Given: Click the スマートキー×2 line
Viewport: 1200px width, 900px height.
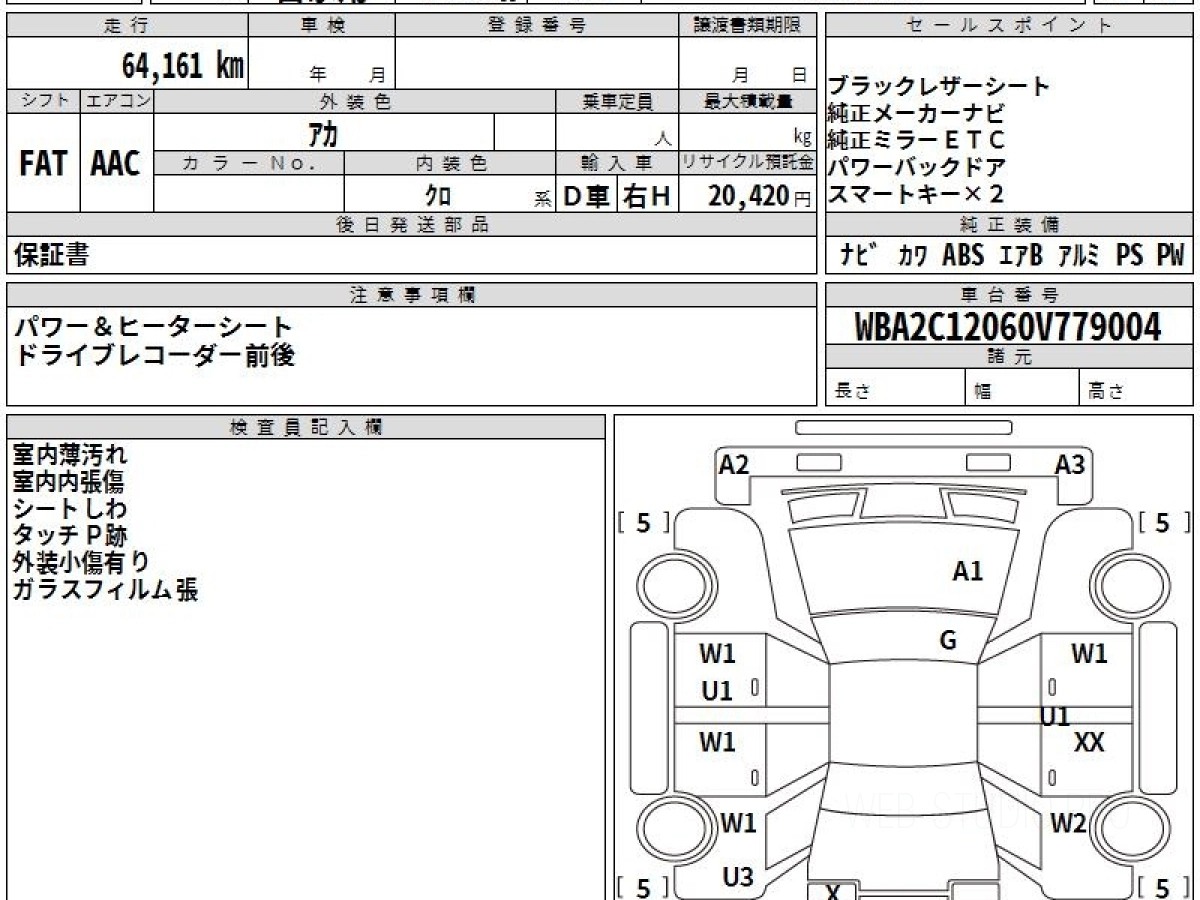Looking at the screenshot, I should point(915,194).
